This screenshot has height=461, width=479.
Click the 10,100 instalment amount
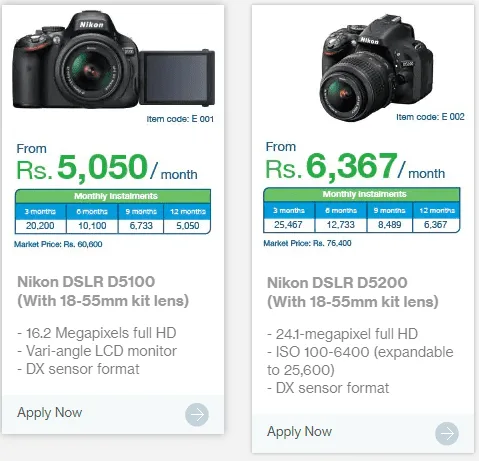click(x=92, y=226)
